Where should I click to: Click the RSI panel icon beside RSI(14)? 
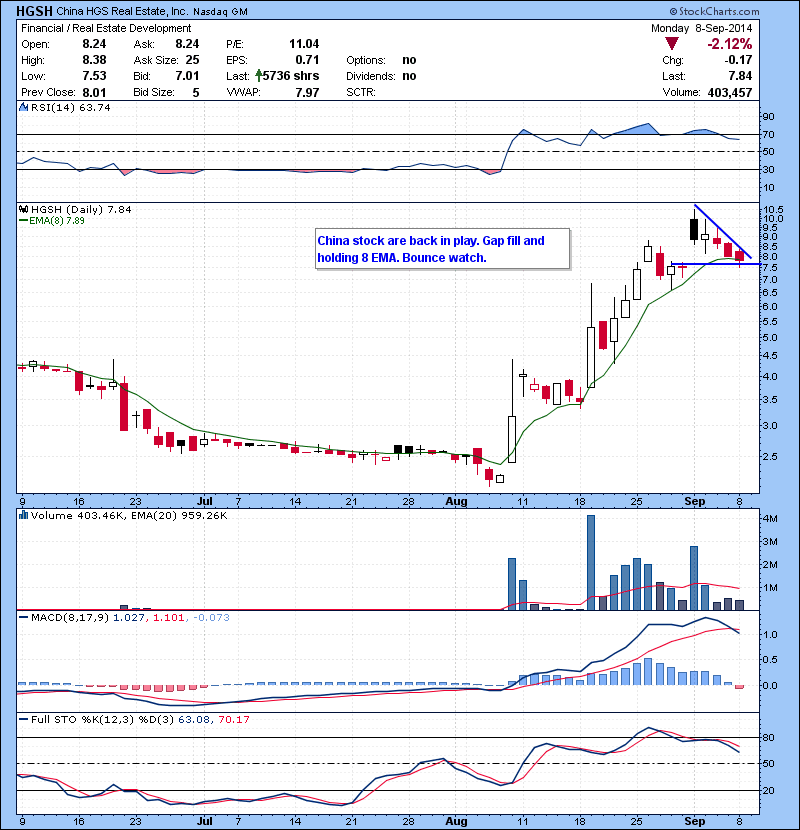(23, 107)
